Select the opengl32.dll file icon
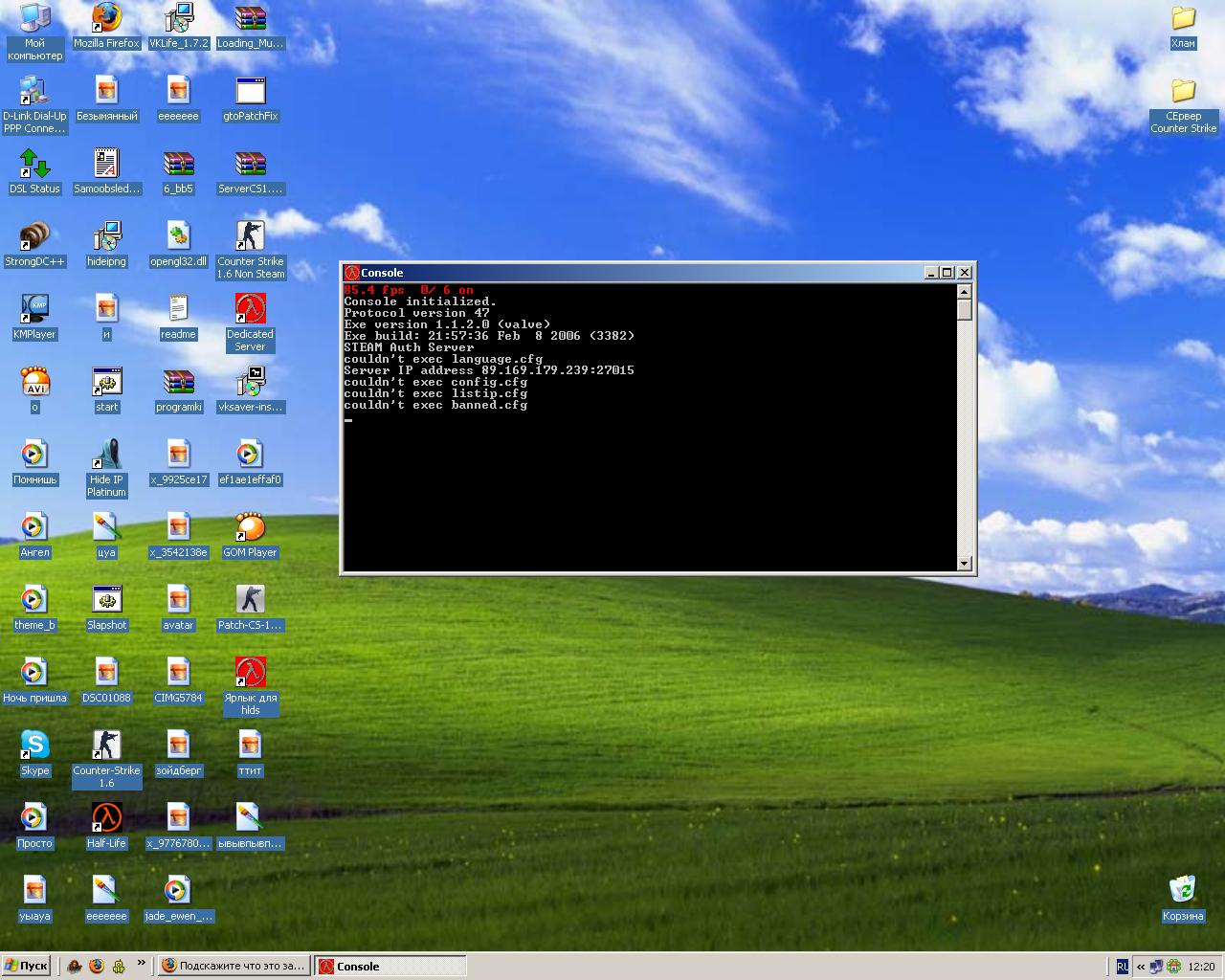The width and height of the screenshot is (1225, 980). coord(179,244)
